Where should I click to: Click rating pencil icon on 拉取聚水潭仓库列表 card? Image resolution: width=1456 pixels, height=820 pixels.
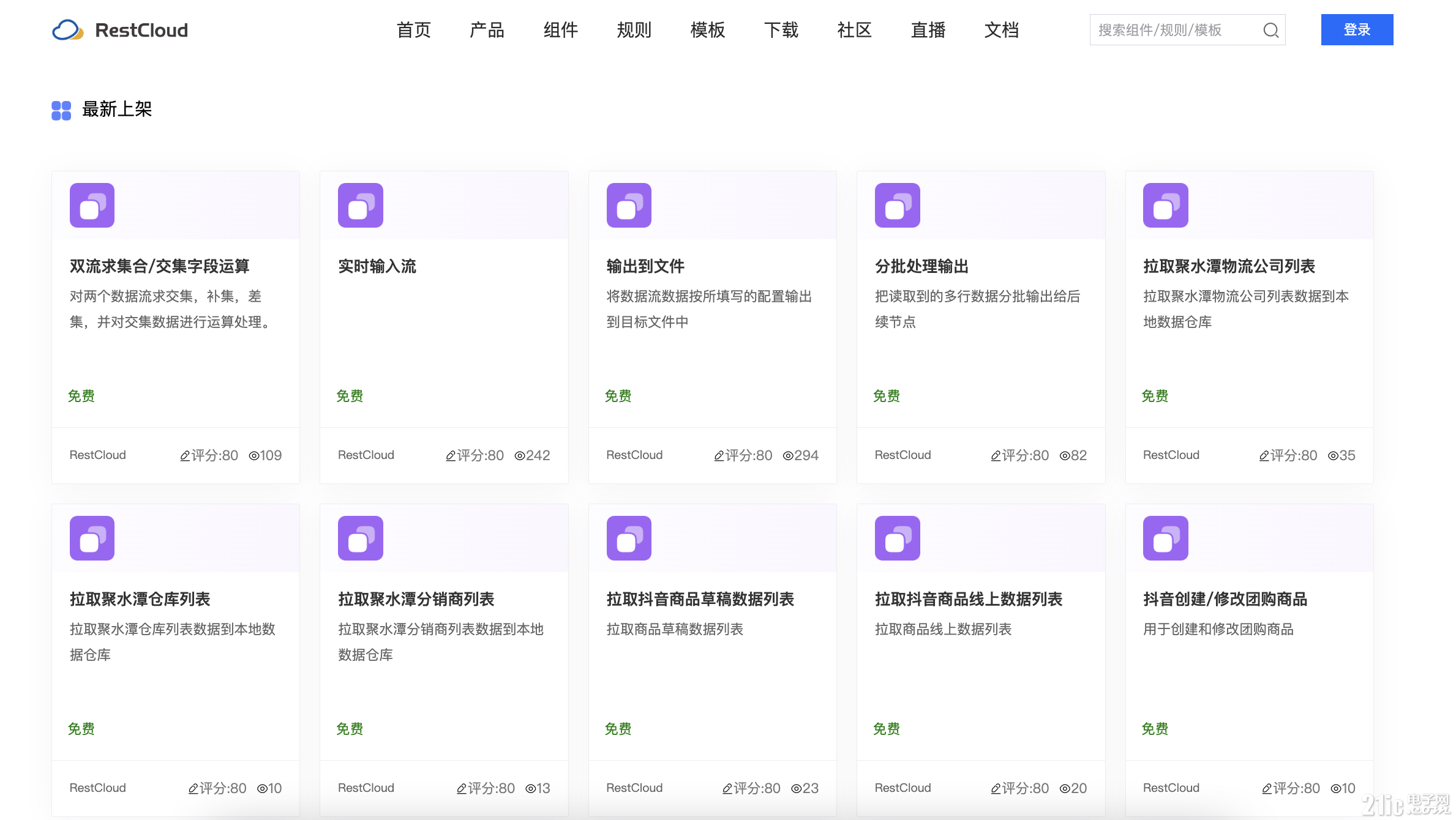(193, 788)
